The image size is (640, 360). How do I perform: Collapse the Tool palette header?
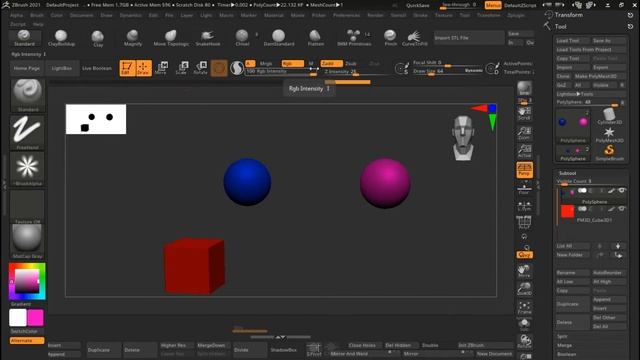click(560, 27)
